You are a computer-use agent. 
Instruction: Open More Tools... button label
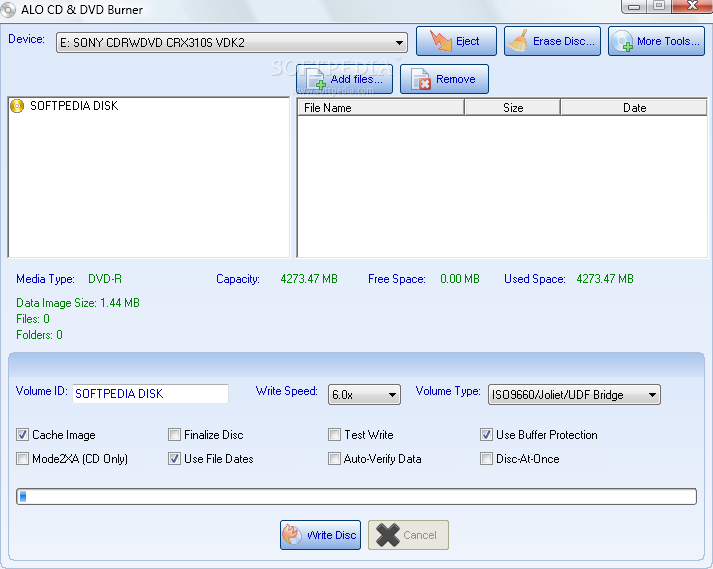(668, 41)
